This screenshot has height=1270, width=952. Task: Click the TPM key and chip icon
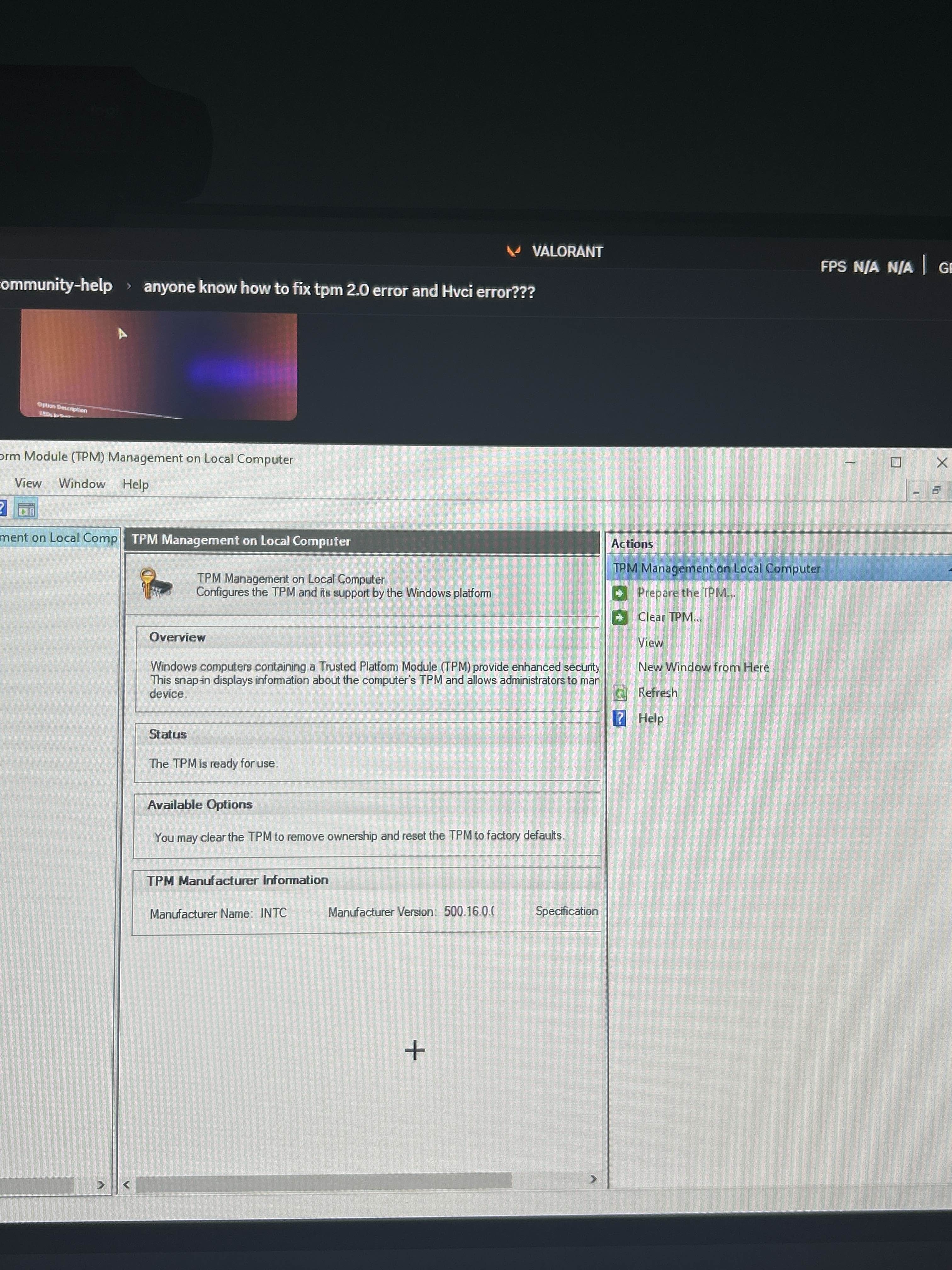point(156,584)
